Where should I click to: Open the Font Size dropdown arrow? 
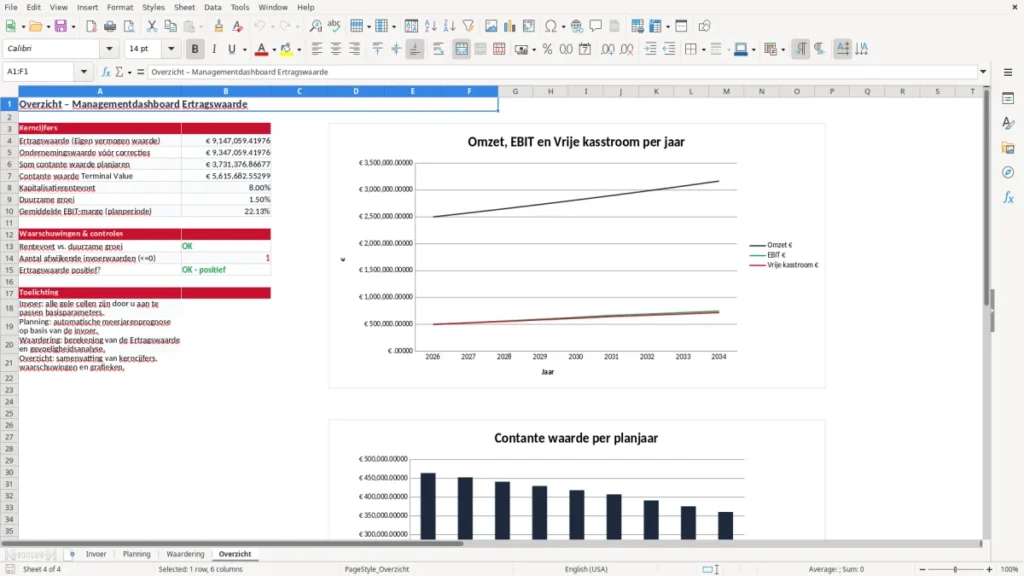(171, 48)
